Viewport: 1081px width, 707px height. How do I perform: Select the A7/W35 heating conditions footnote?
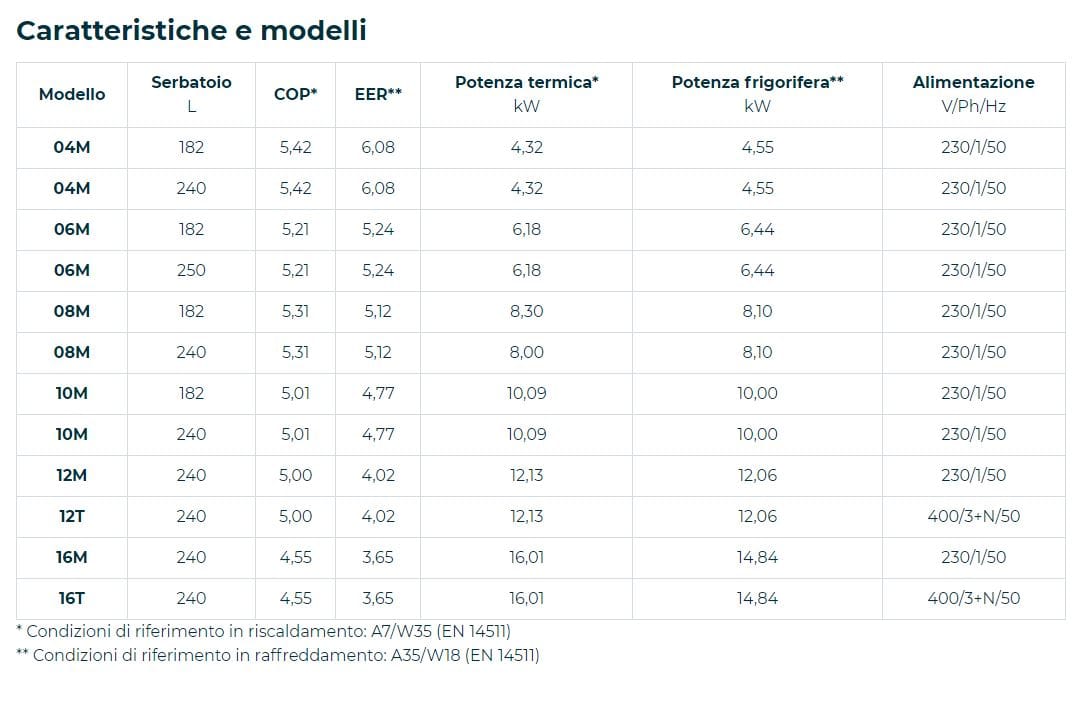pyautogui.click(x=269, y=631)
